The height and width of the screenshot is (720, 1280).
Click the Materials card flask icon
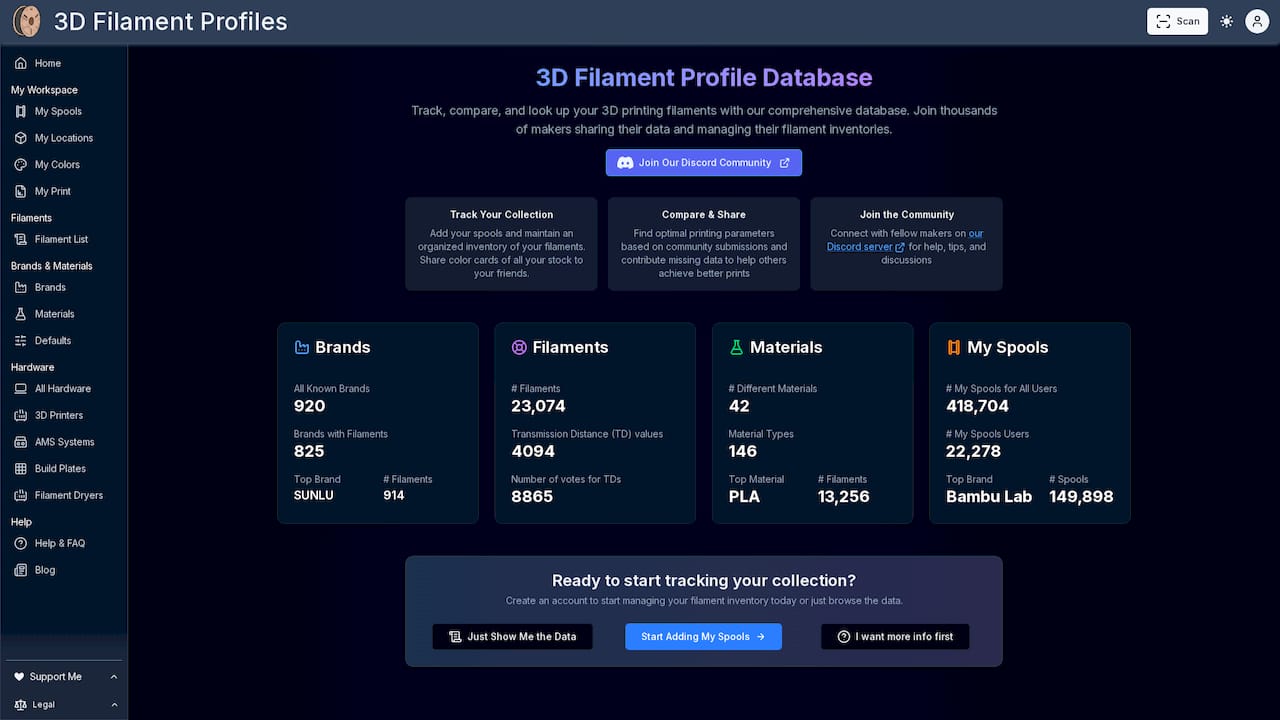point(736,347)
